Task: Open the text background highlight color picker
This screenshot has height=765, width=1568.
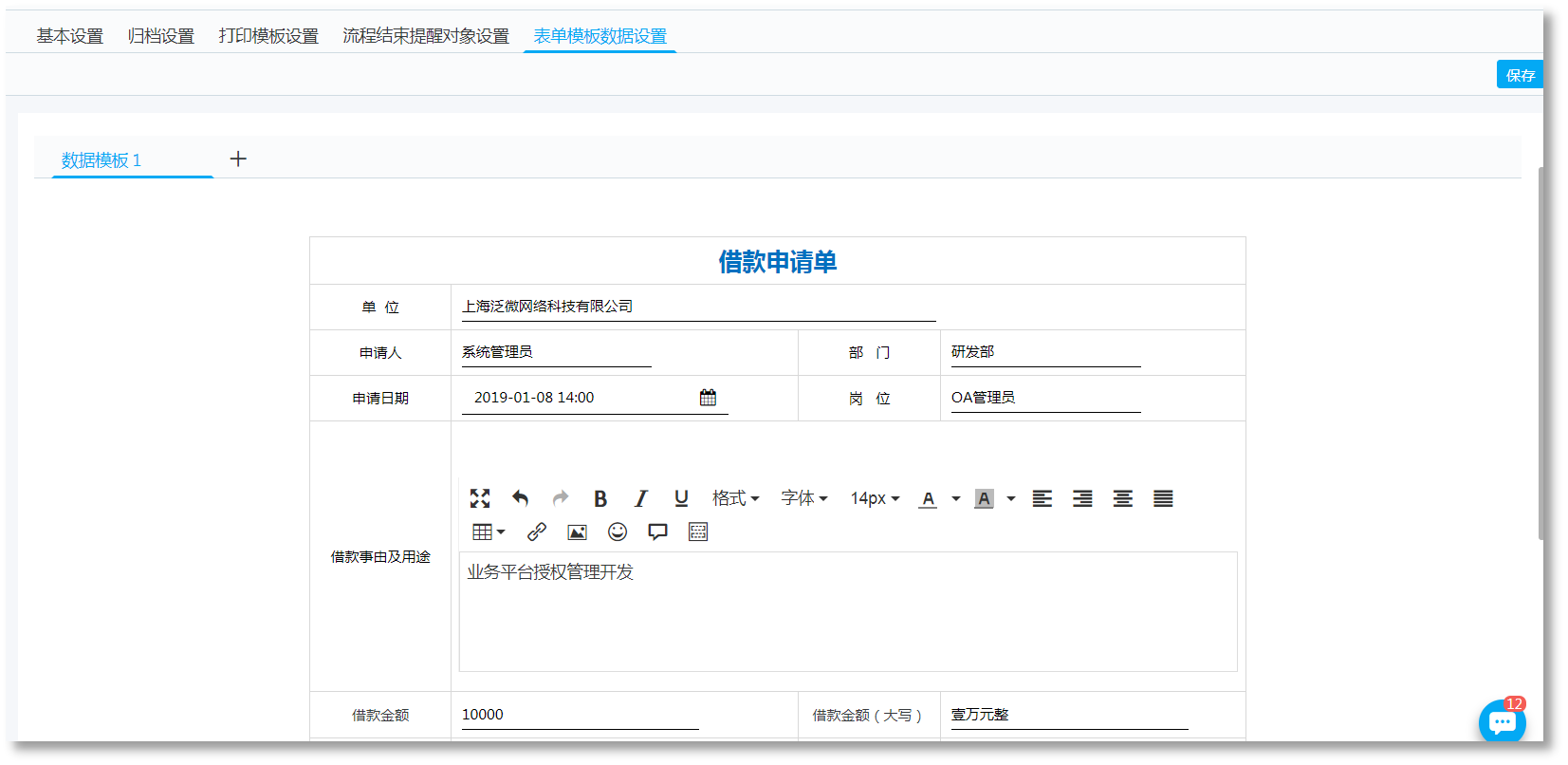Action: click(984, 498)
